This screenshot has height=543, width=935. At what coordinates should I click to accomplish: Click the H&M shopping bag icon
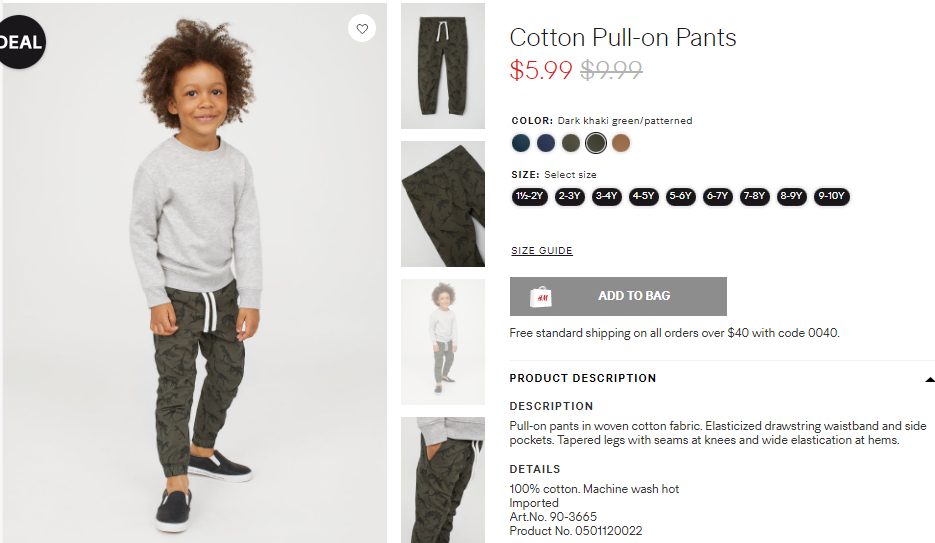(x=541, y=296)
